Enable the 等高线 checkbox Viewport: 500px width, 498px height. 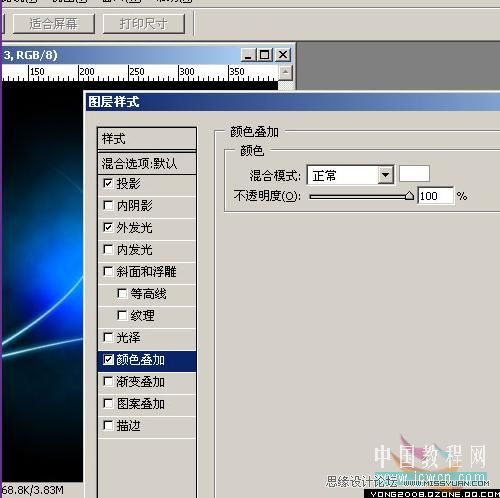(122, 293)
